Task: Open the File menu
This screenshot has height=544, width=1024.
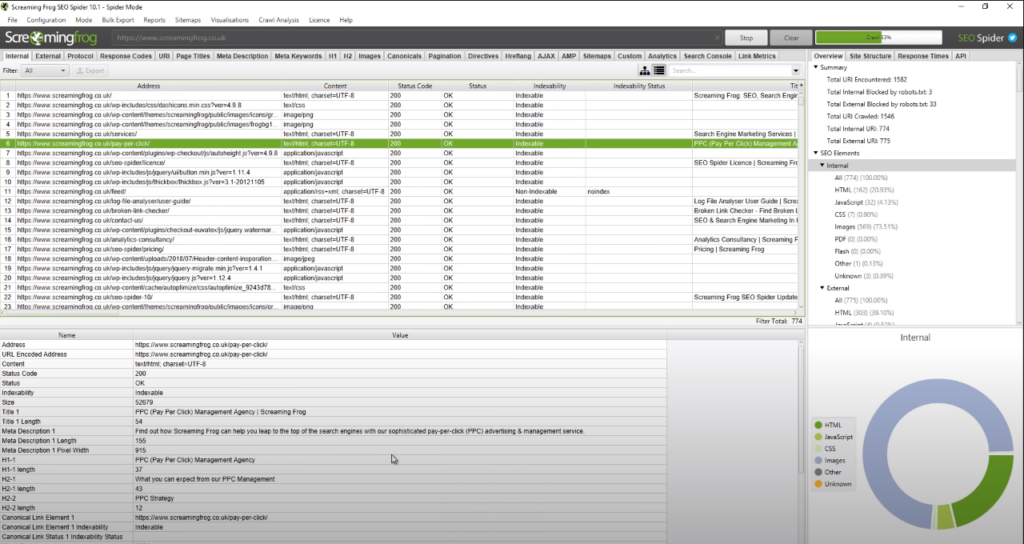Action: click(12, 20)
